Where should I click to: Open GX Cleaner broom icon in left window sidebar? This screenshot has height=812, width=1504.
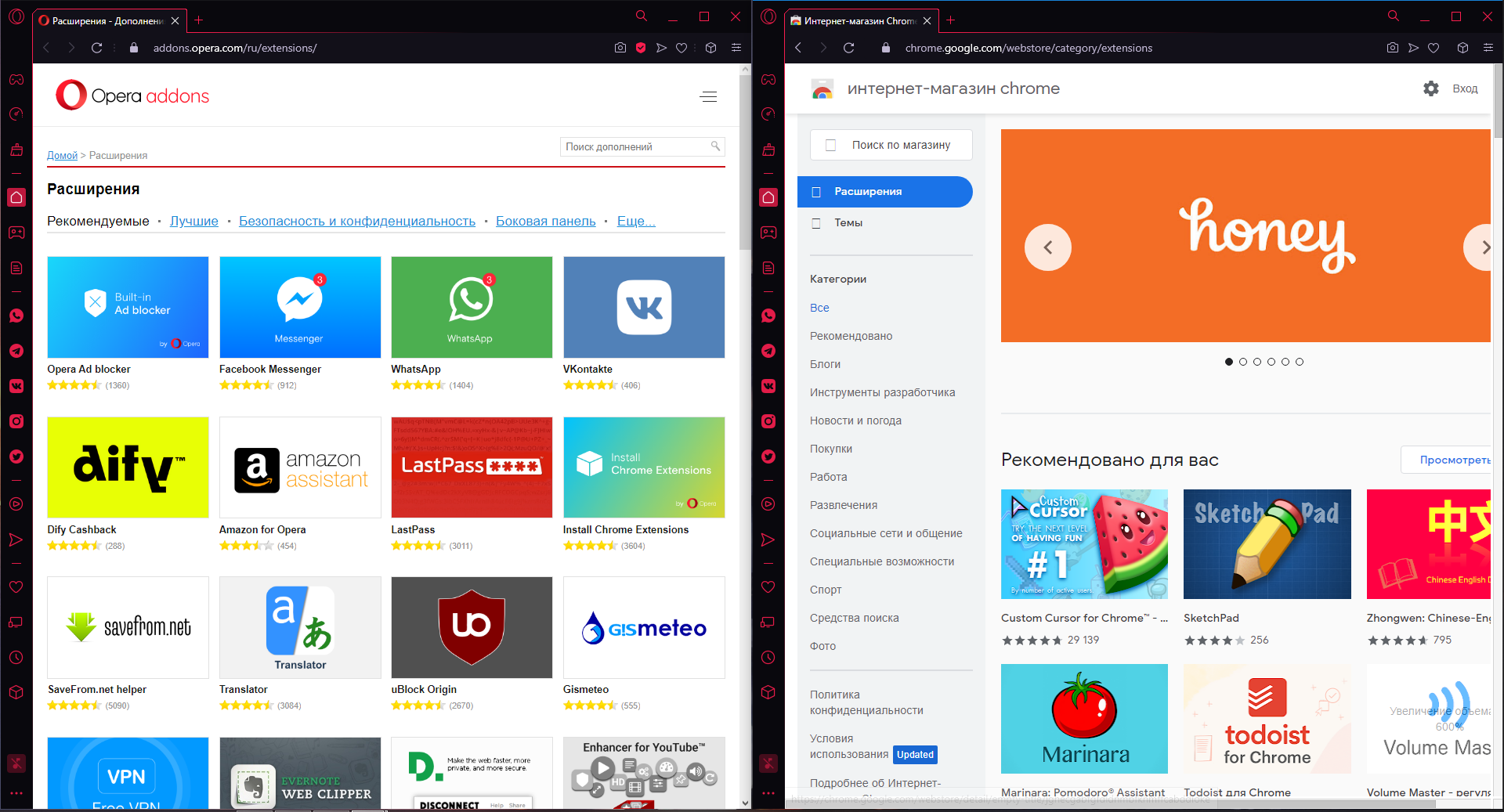(16, 150)
